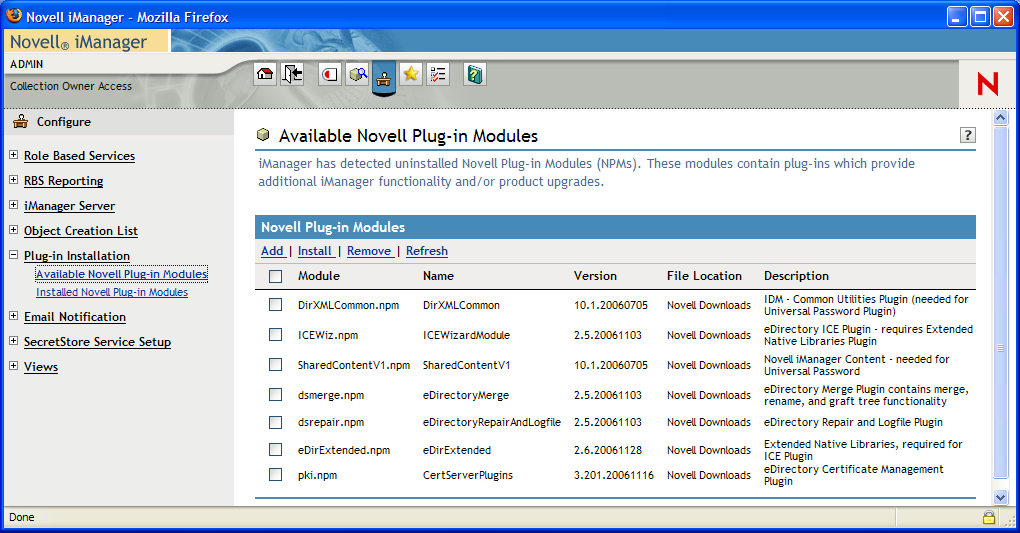1020x533 pixels.
Task: Click the Name column header
Action: pyautogui.click(x=438, y=276)
